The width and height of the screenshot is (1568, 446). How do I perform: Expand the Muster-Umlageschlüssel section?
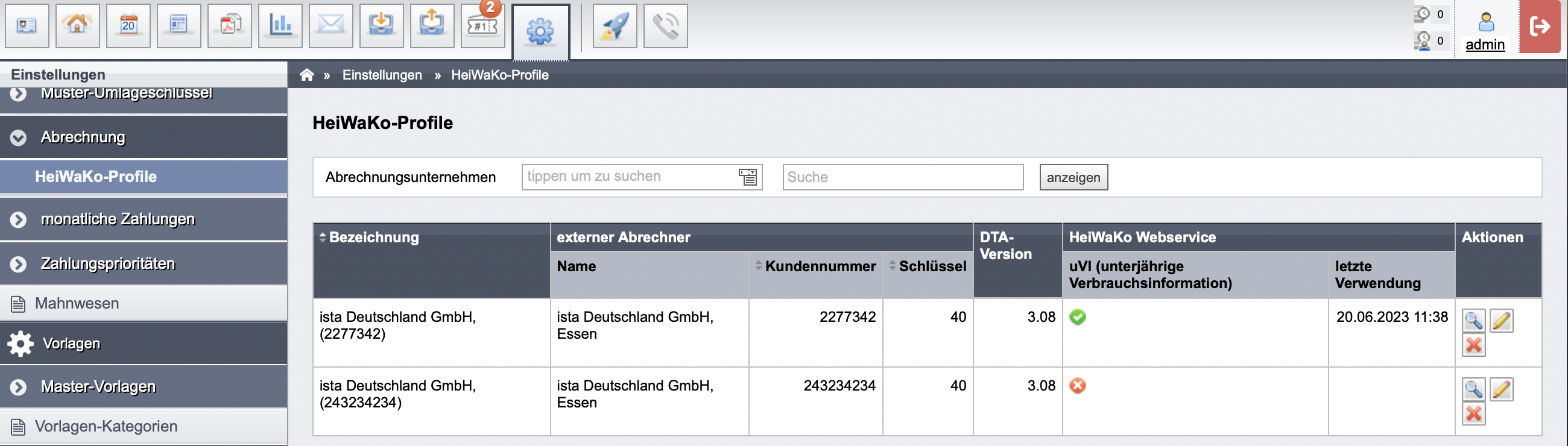click(x=19, y=93)
